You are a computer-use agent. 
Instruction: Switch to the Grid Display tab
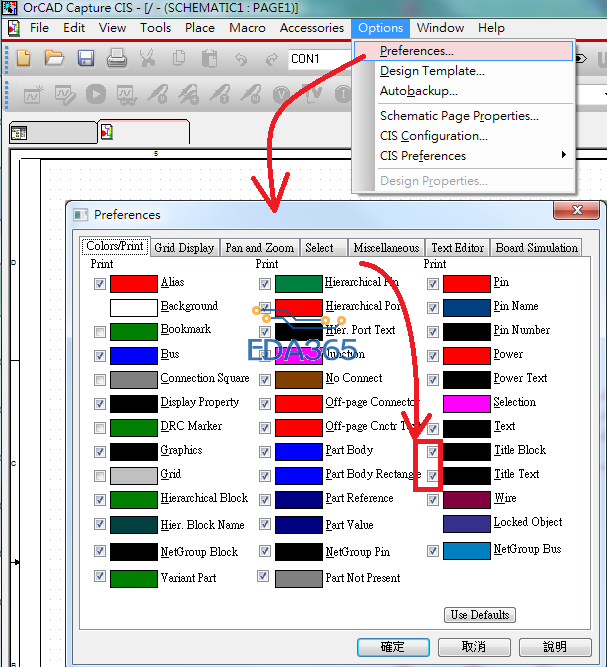pyautogui.click(x=184, y=248)
